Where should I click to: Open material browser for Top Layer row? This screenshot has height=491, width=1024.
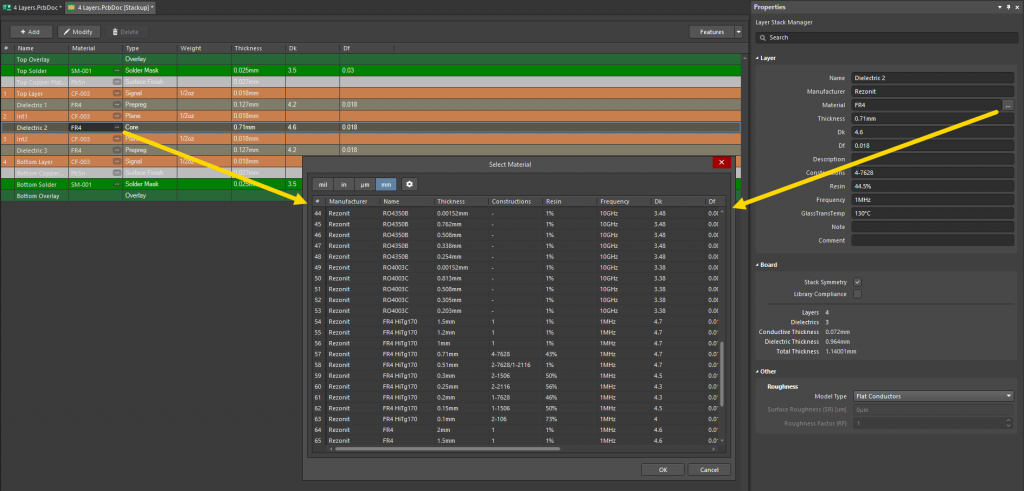click(x=118, y=93)
